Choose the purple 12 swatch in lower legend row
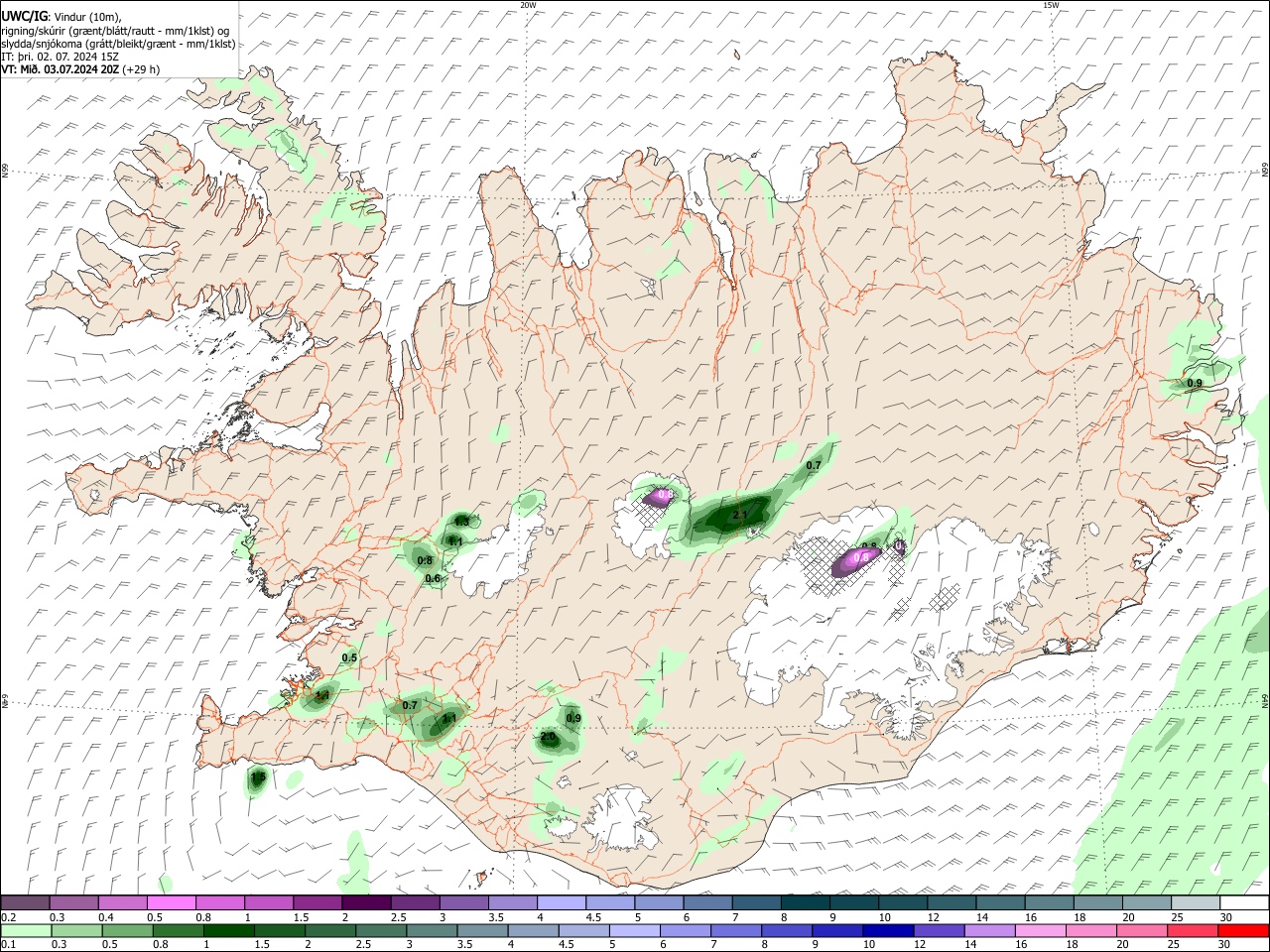The width and height of the screenshot is (1270, 952). coord(939,930)
